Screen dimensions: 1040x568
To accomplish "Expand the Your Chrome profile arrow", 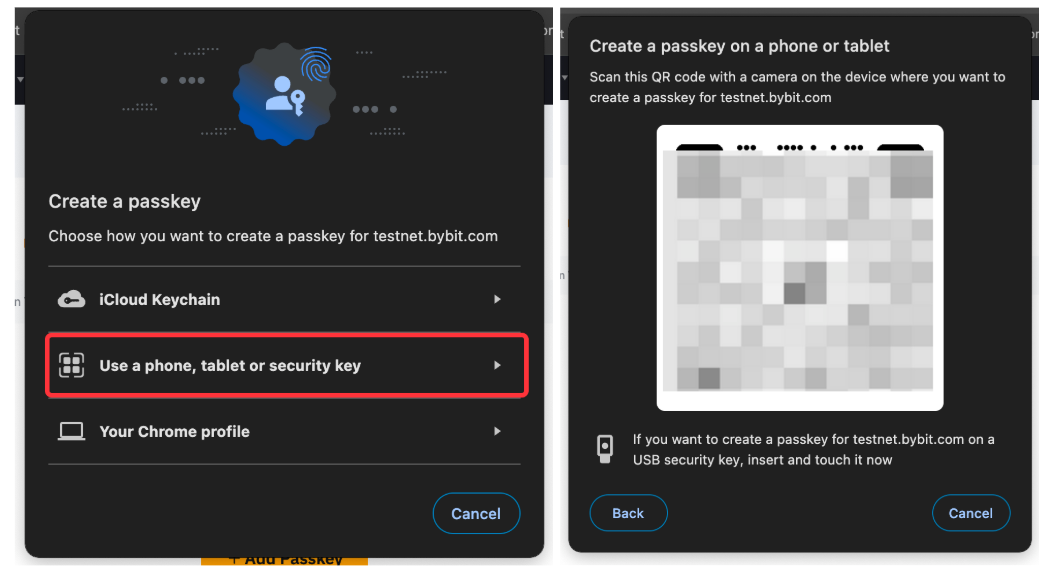I will (x=497, y=432).
